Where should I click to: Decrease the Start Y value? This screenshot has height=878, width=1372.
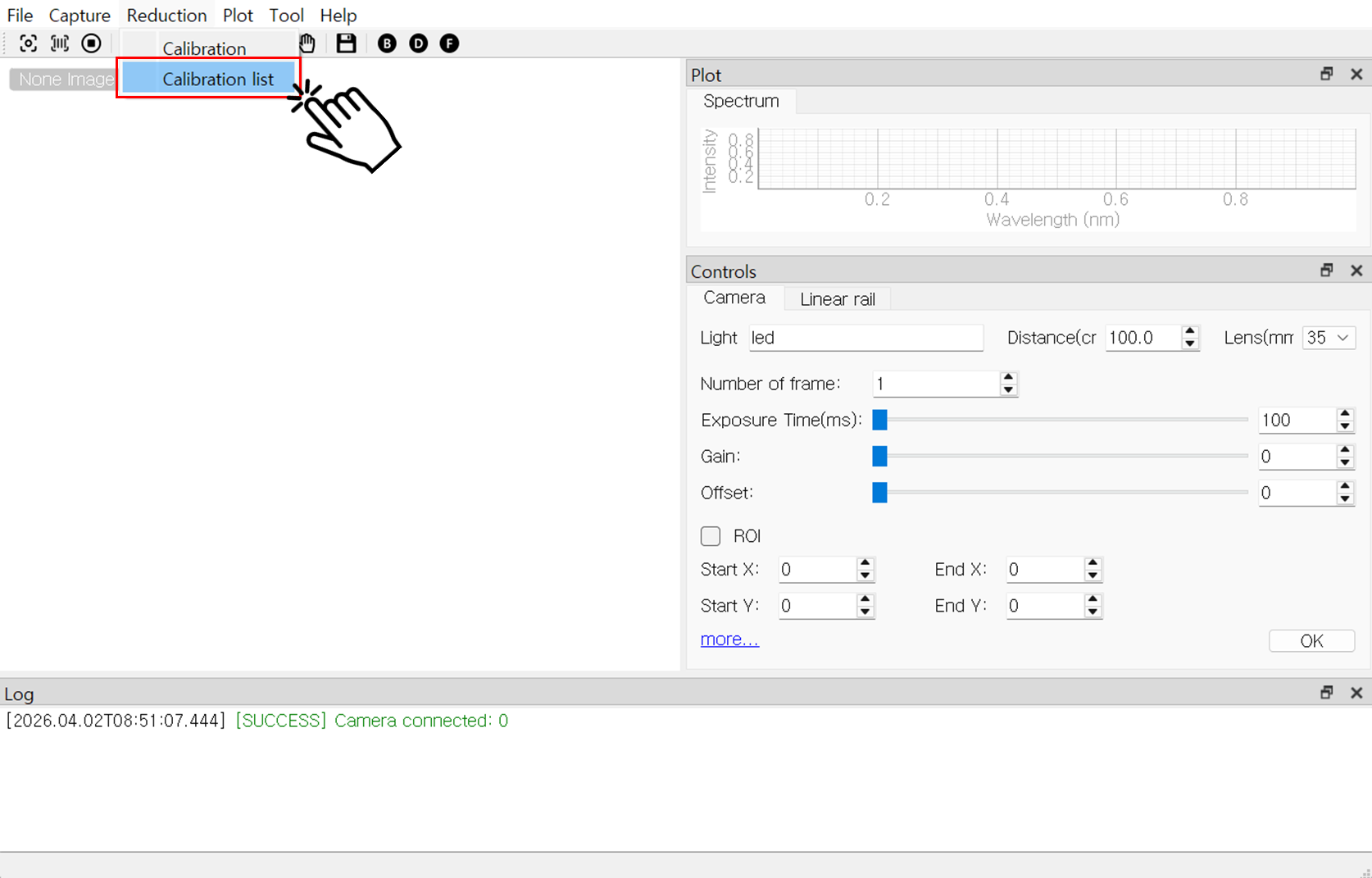coord(865,612)
